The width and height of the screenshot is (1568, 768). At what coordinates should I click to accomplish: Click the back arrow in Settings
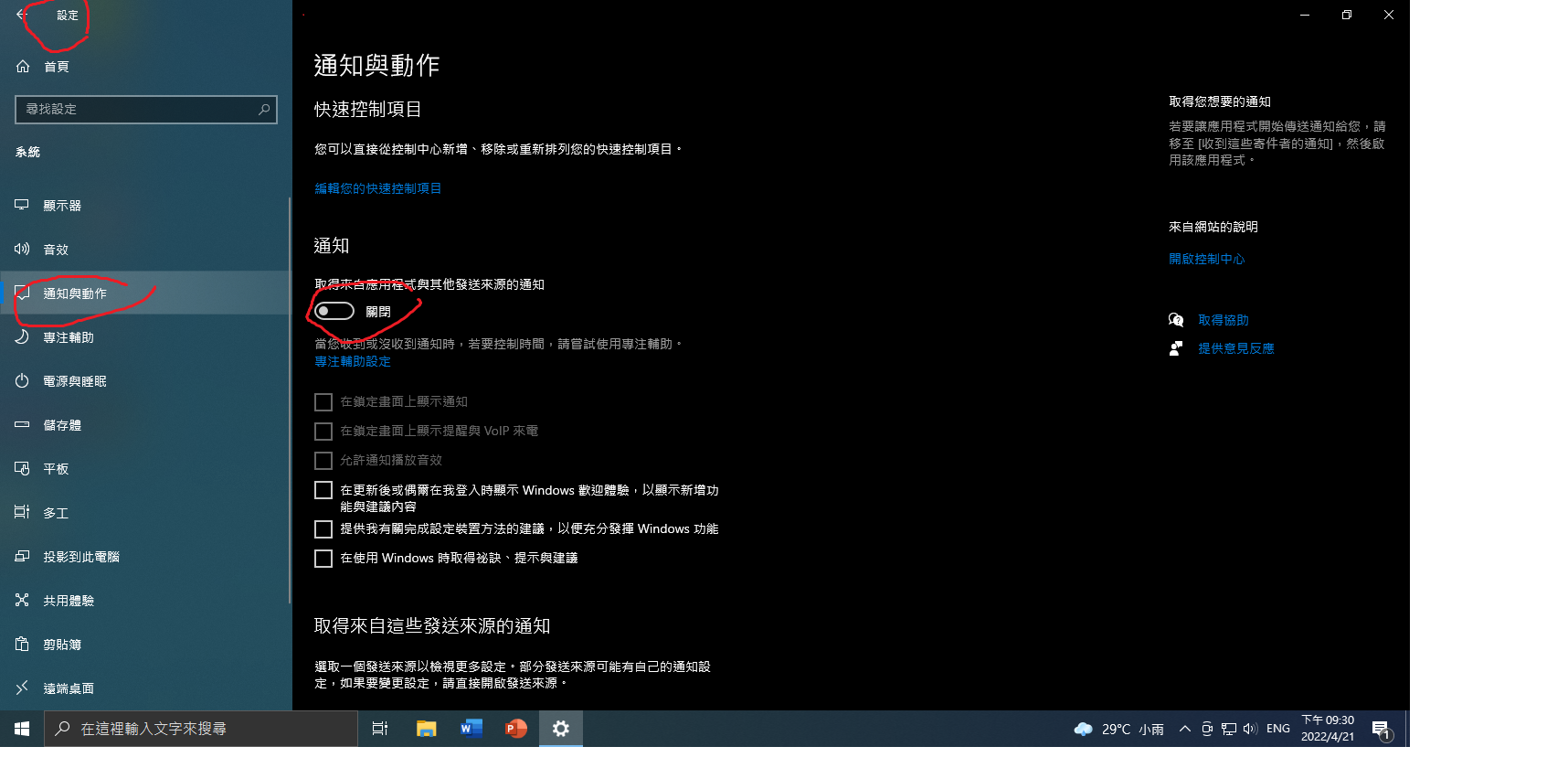(22, 15)
